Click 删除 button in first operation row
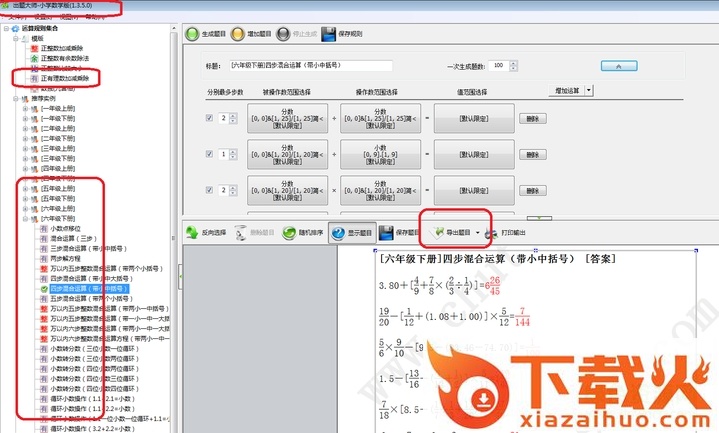Viewport: 719px width, 433px height. [533, 118]
